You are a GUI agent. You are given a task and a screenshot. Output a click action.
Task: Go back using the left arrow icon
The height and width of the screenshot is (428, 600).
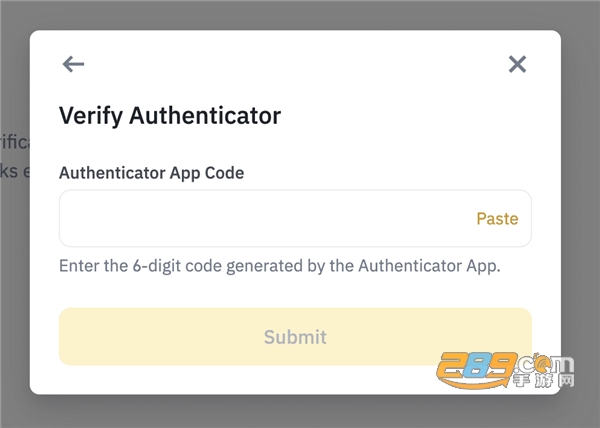click(x=73, y=64)
